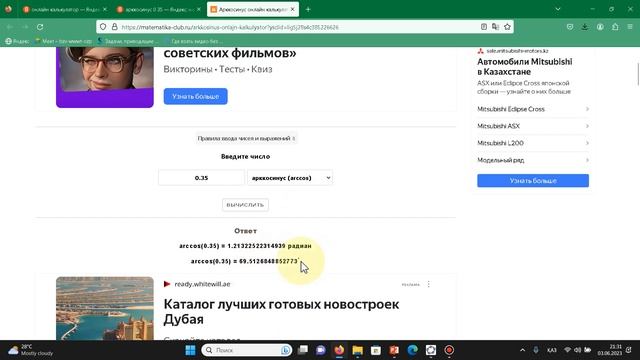Viewport: 640px width, 360px height.
Task: Expand 'Правила ввода чисел и выражений'
Action: coord(246,138)
